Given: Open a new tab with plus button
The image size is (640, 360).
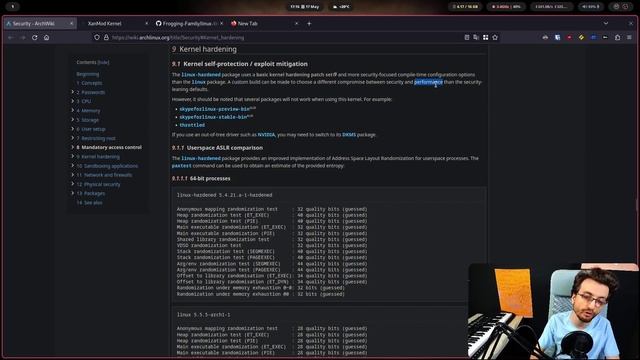Looking at the screenshot, I should (309, 24).
